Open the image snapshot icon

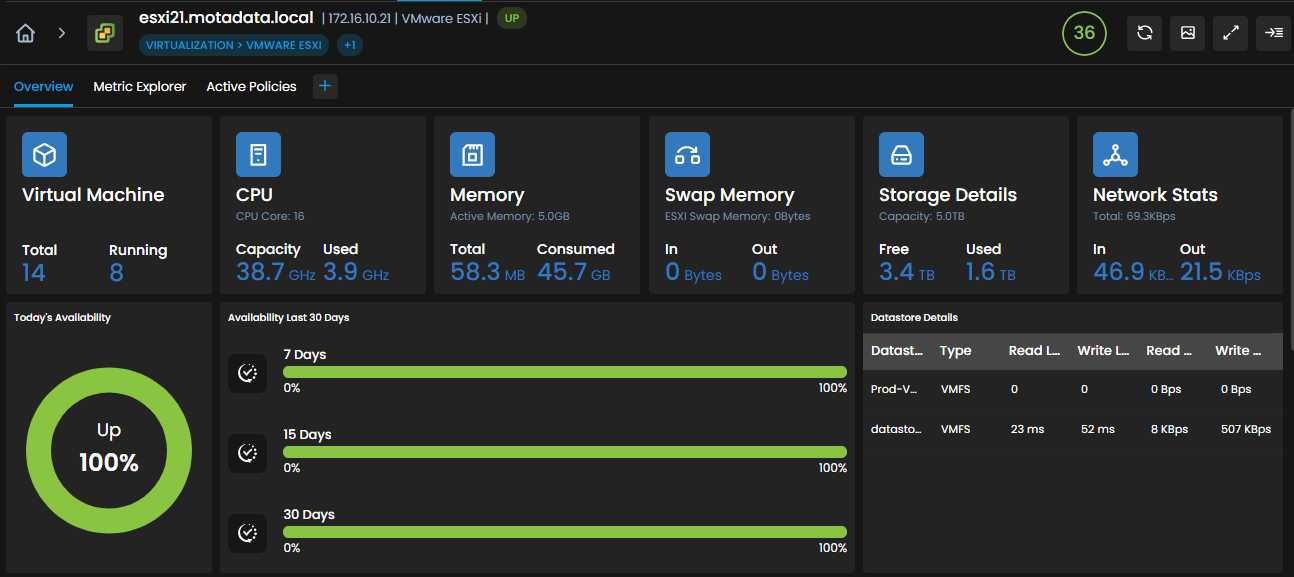[x=1188, y=33]
